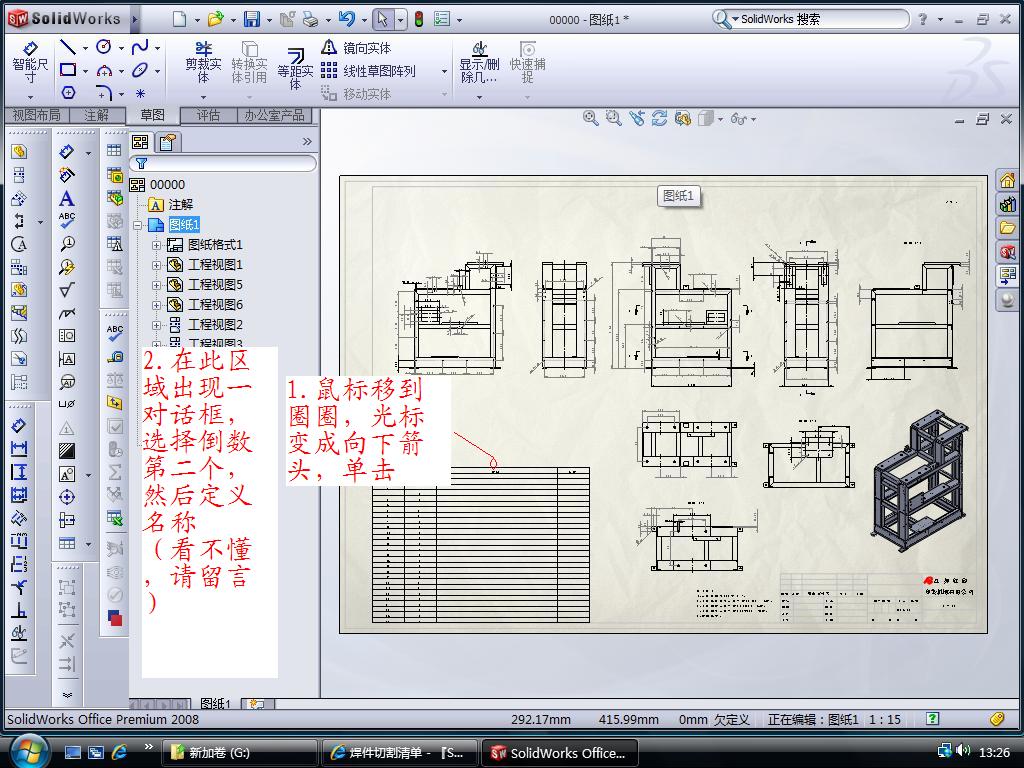Click the Undo icon

tap(346, 19)
